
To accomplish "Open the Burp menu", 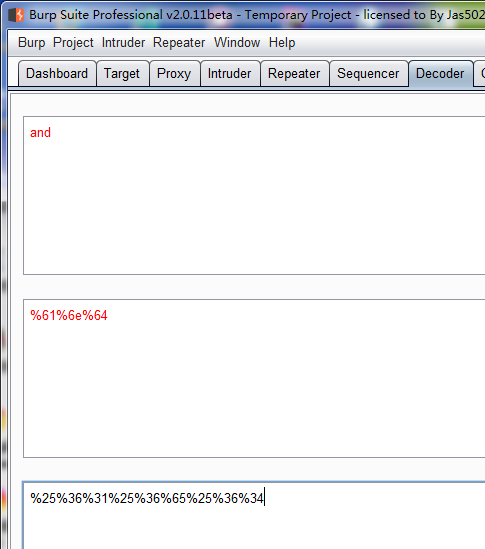I will click(32, 43).
